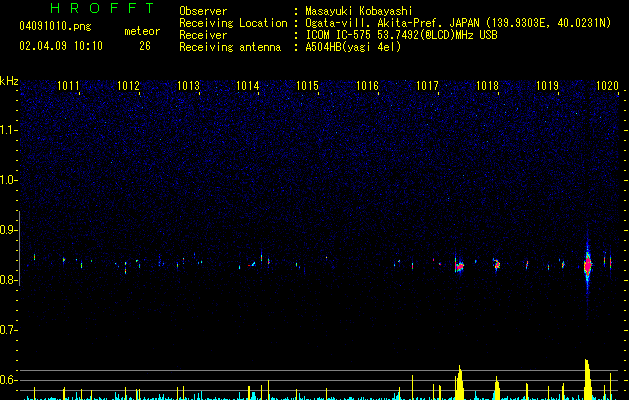Click the date 02.04.09 10:10
The image size is (629, 400).
tap(61, 46)
